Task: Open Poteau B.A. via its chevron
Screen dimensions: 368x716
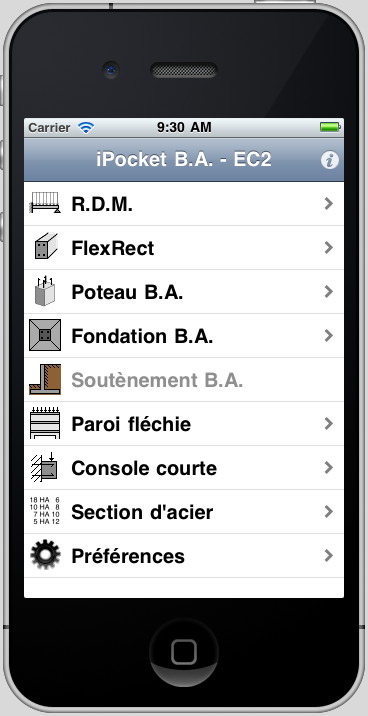Action: click(x=328, y=292)
